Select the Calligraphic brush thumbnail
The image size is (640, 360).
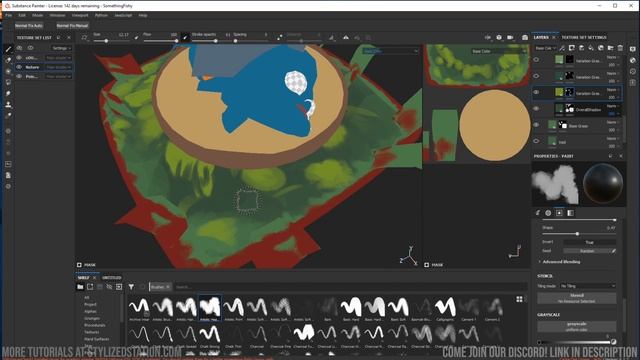click(445, 309)
